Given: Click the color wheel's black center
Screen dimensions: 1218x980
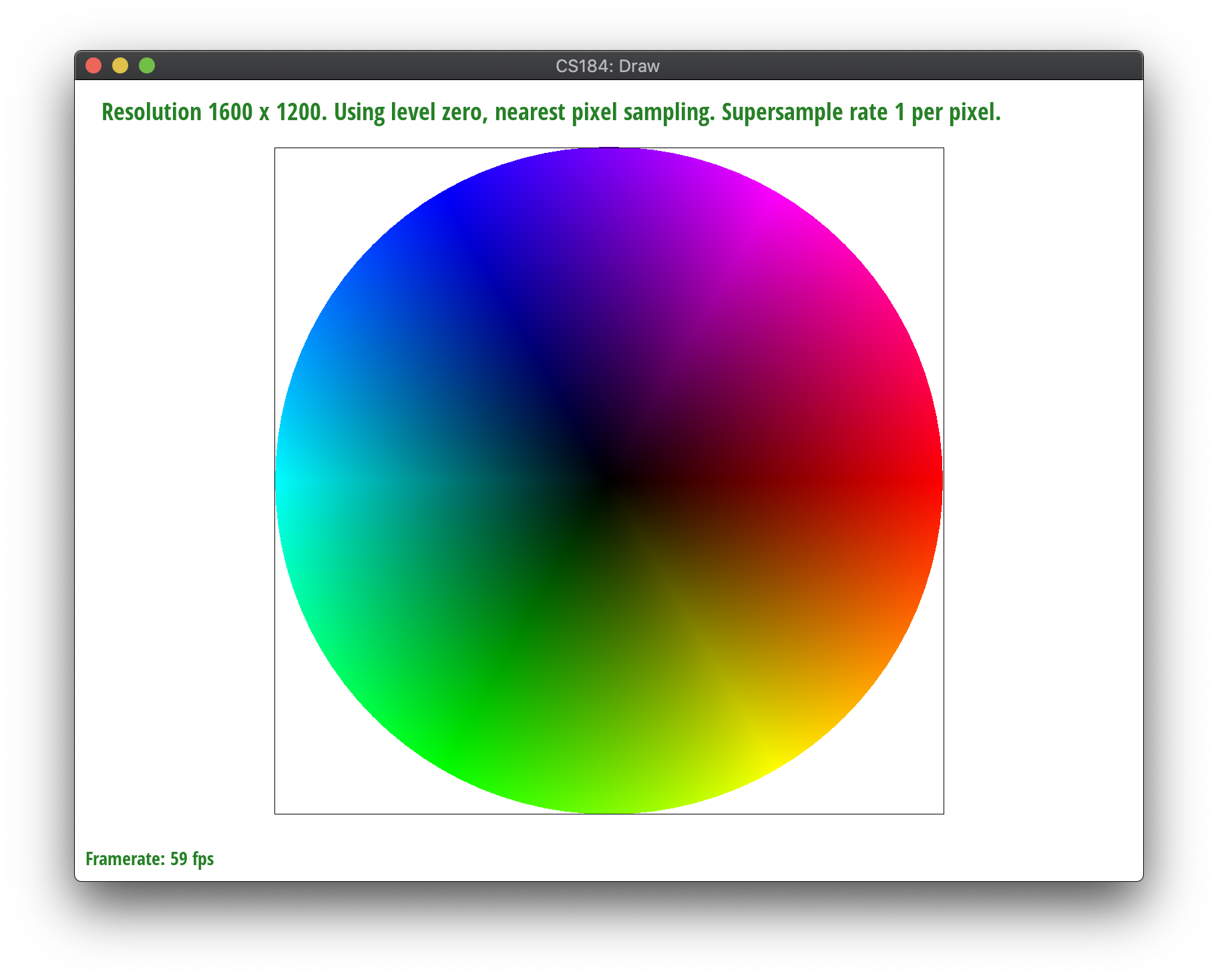Looking at the screenshot, I should pyautogui.click(x=609, y=480).
